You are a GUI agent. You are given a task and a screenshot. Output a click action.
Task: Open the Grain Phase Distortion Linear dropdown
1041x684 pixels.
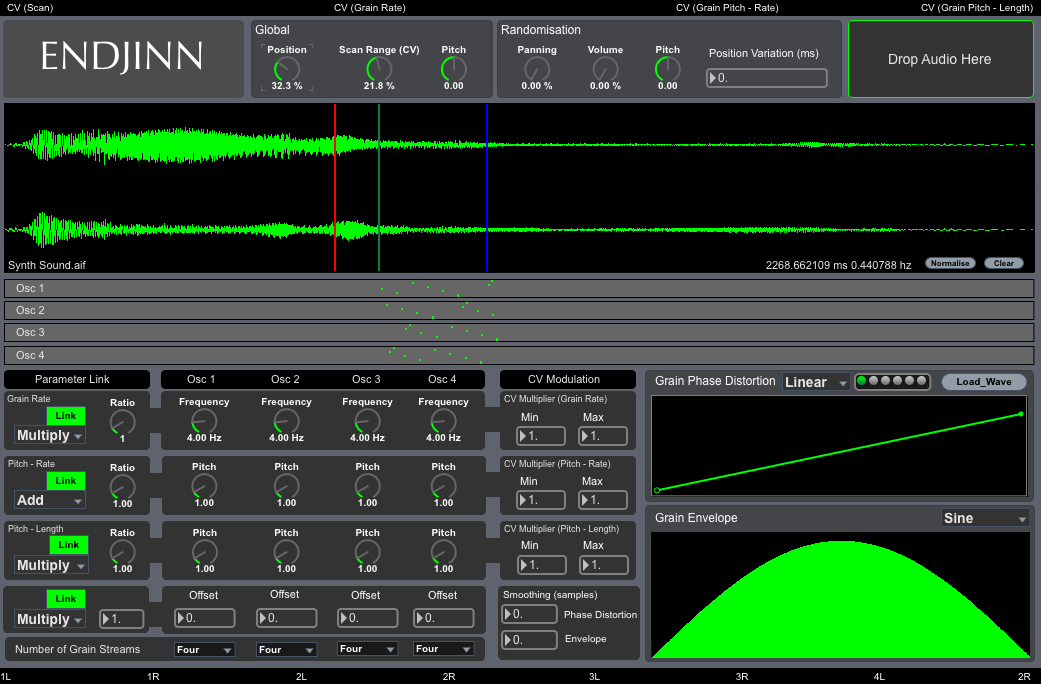click(816, 382)
